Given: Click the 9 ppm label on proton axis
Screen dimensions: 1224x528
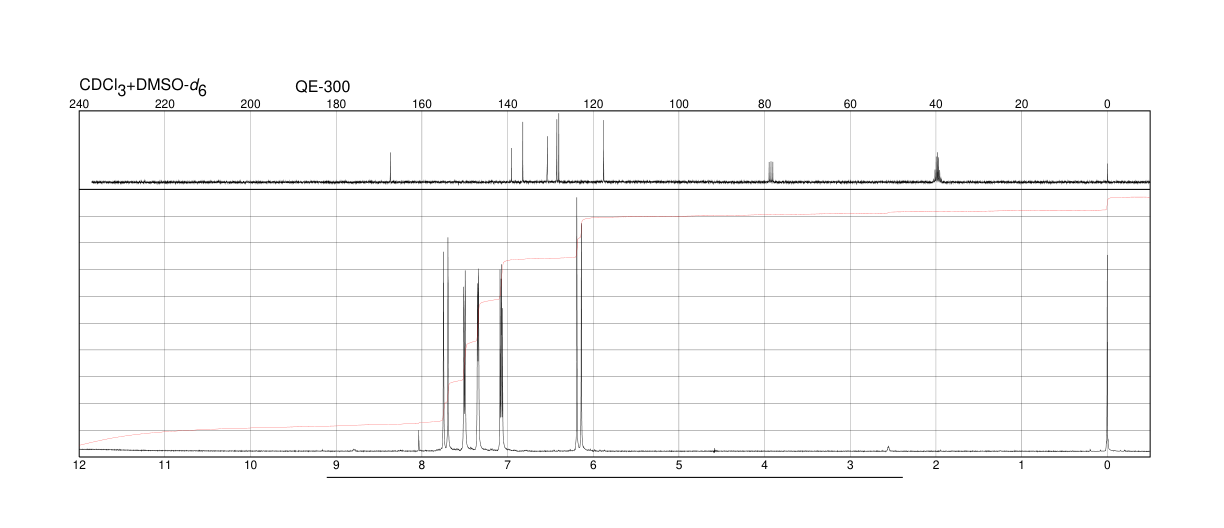Looking at the screenshot, I should (x=336, y=466).
